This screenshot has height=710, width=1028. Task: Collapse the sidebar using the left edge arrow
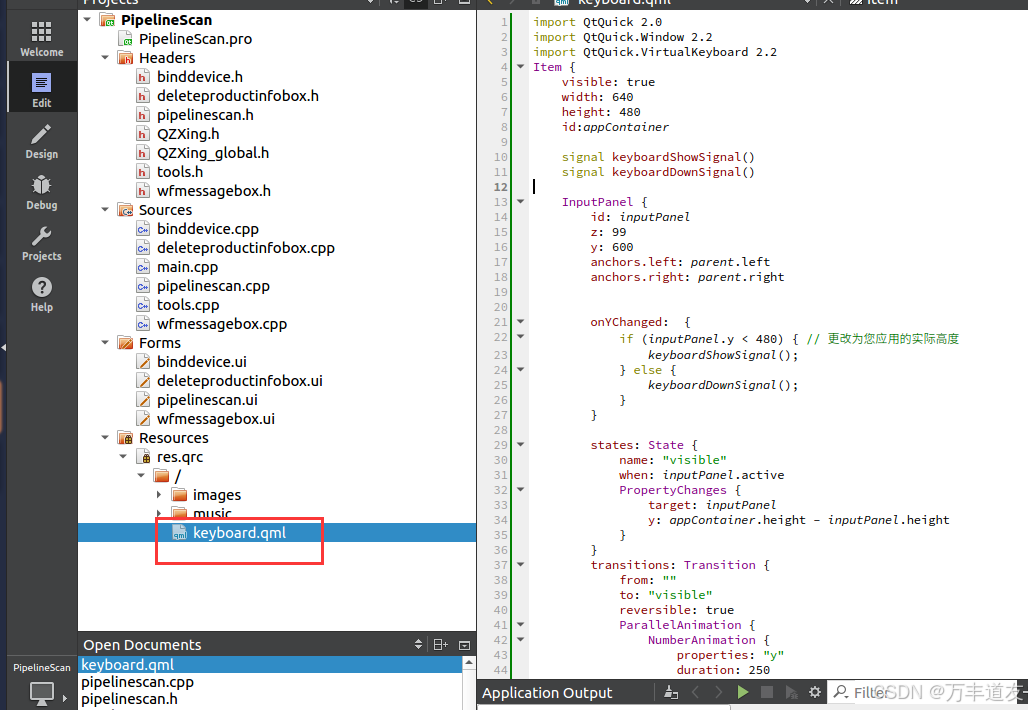point(4,348)
